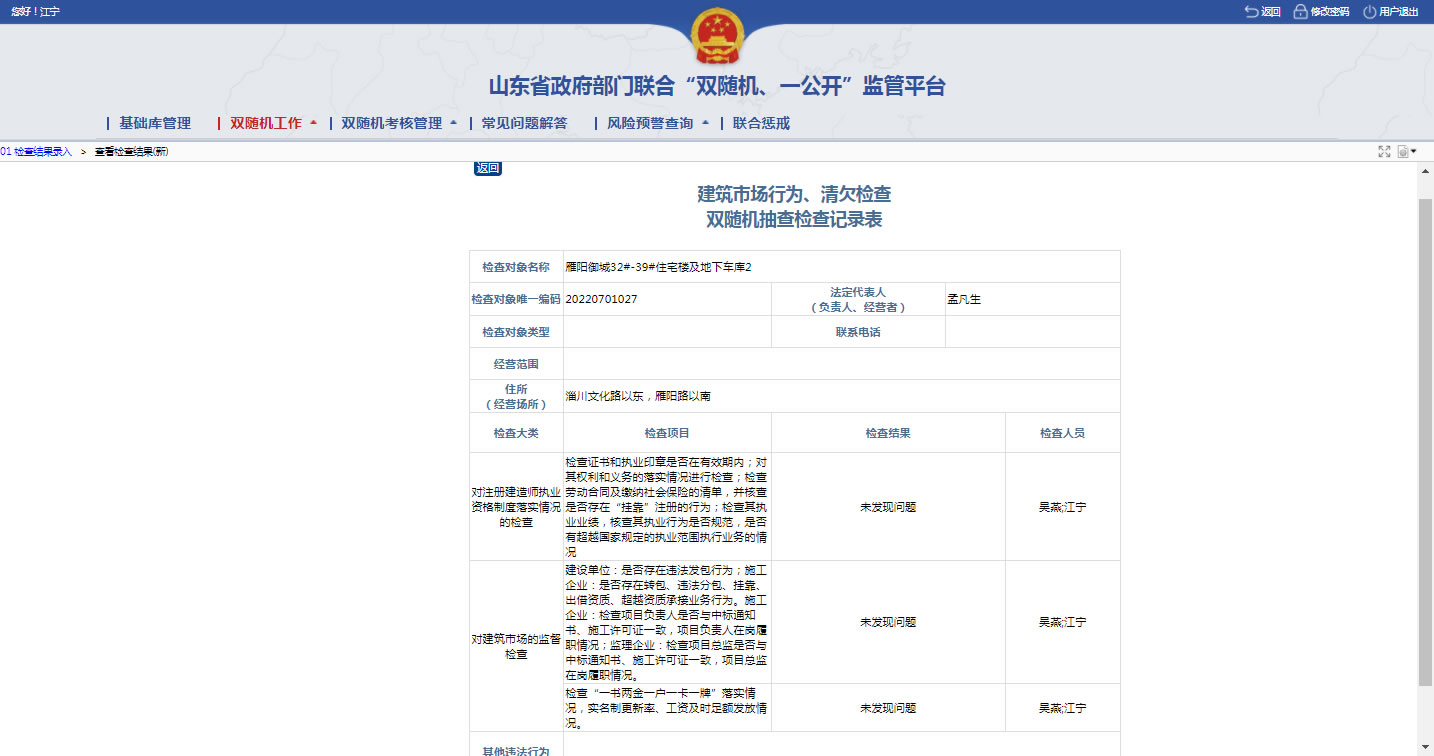Select 未发现问题 result in 一书两金 row

point(888,708)
